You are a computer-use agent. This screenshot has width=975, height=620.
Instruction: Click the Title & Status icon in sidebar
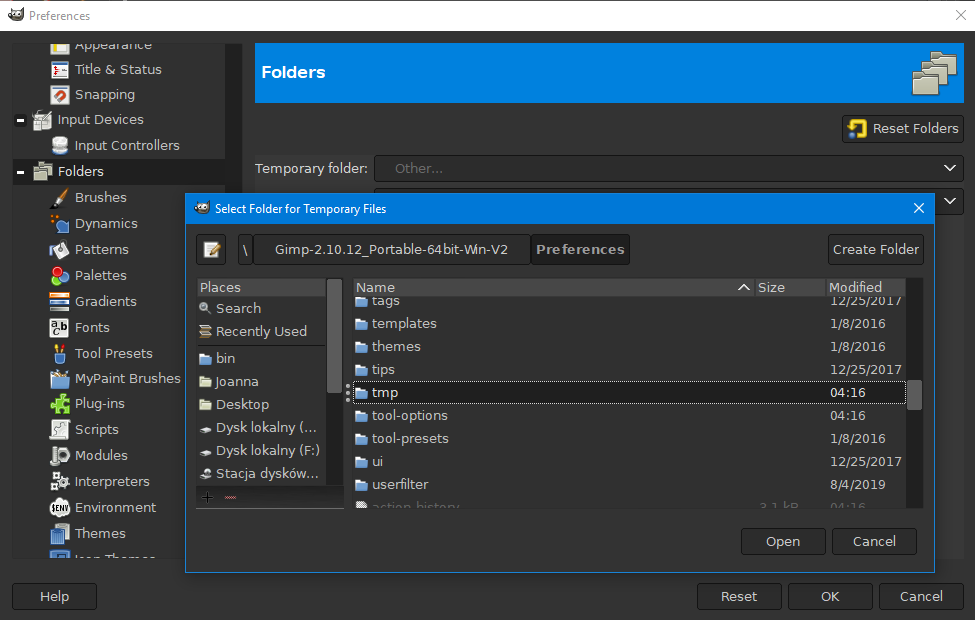coord(60,70)
